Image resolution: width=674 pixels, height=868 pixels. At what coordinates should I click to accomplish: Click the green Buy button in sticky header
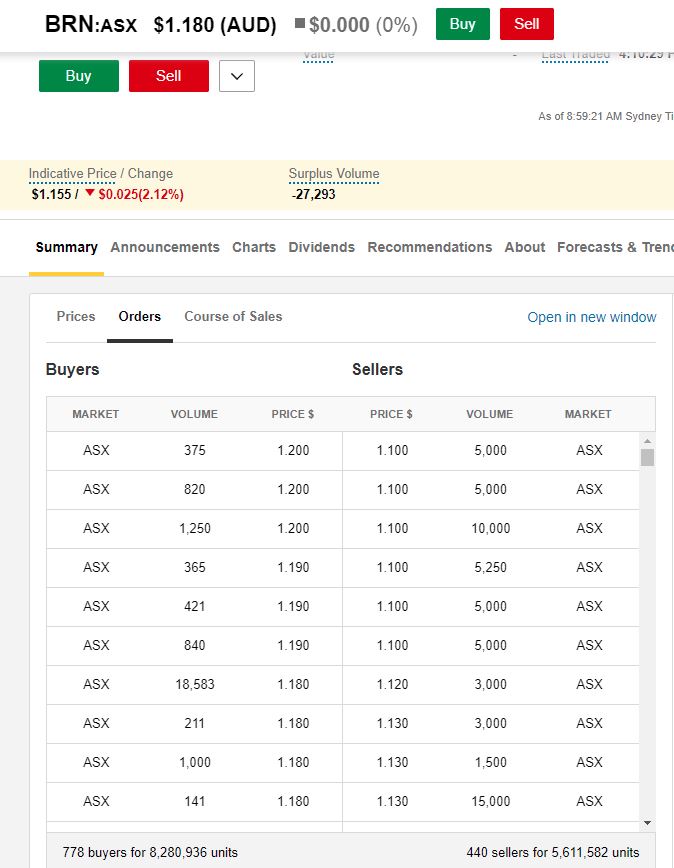[x=463, y=24]
